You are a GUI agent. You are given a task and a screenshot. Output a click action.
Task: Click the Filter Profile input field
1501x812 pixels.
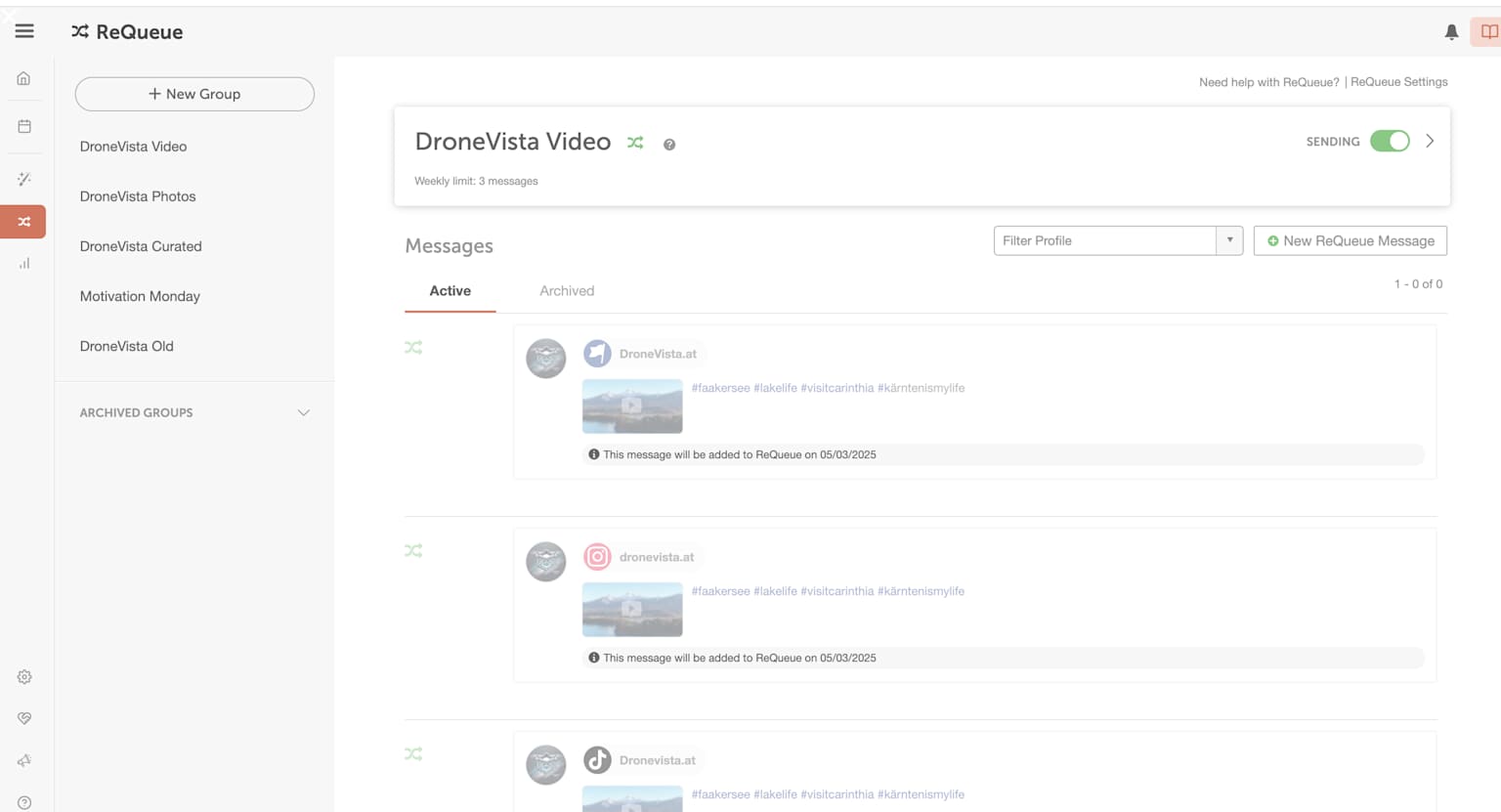click(x=1105, y=240)
